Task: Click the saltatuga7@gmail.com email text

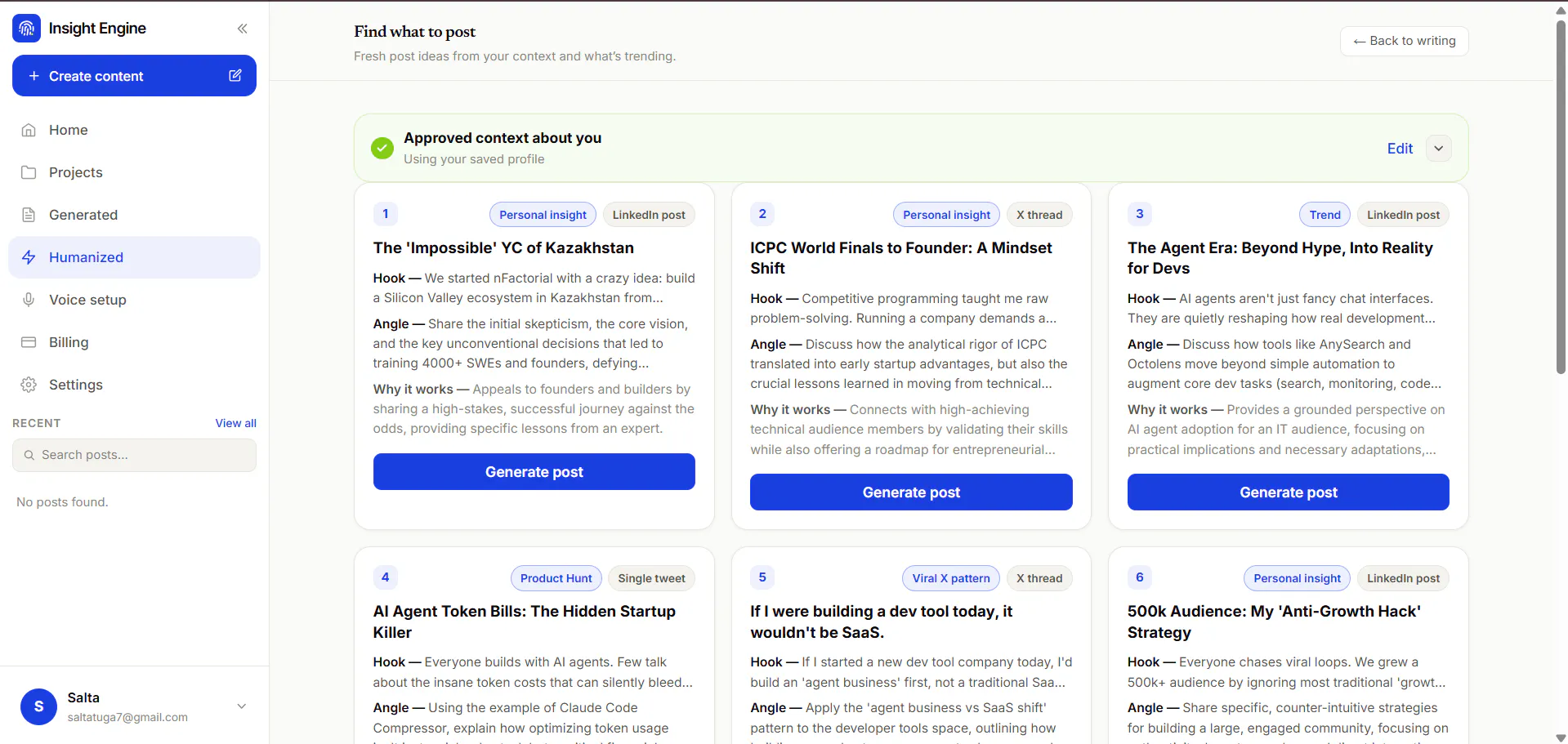Action: click(x=127, y=717)
